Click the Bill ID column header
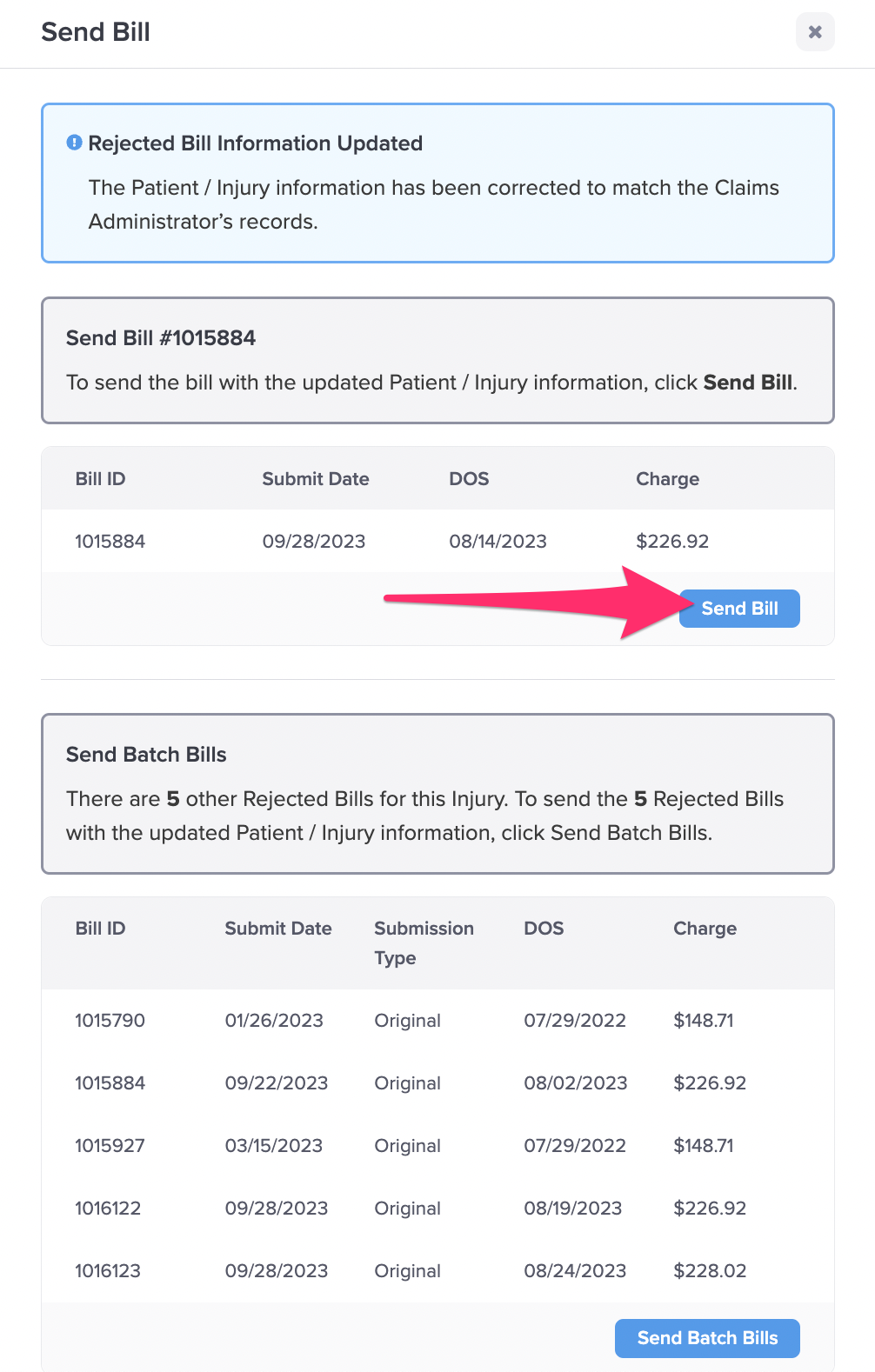The width and height of the screenshot is (875, 1372). (x=98, y=928)
